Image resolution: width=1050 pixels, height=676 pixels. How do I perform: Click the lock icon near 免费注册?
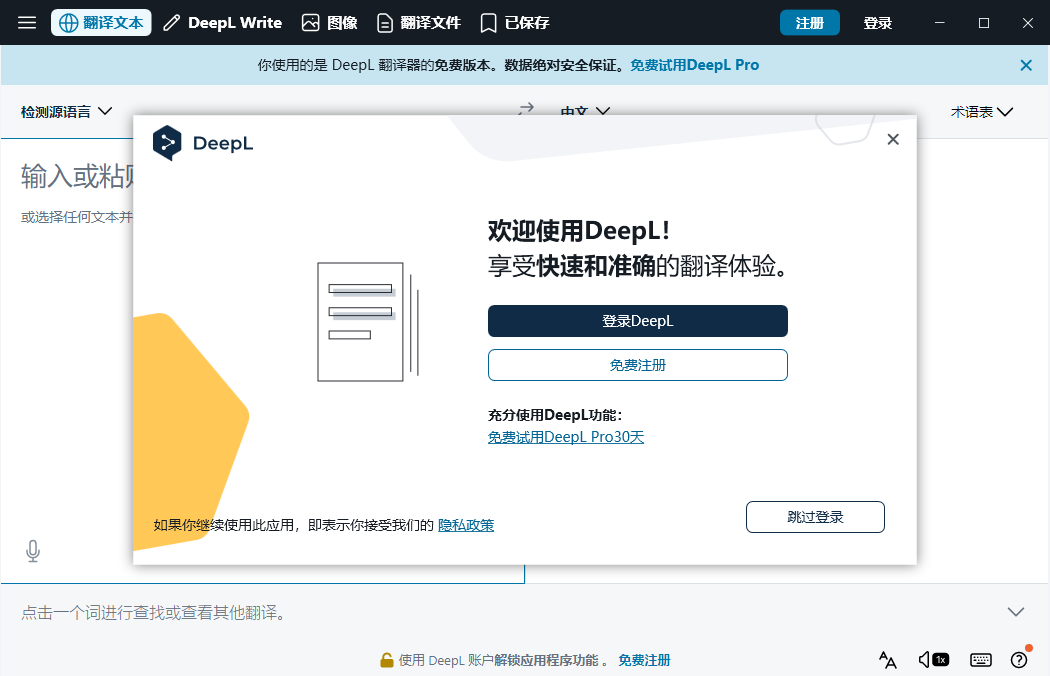click(x=386, y=660)
